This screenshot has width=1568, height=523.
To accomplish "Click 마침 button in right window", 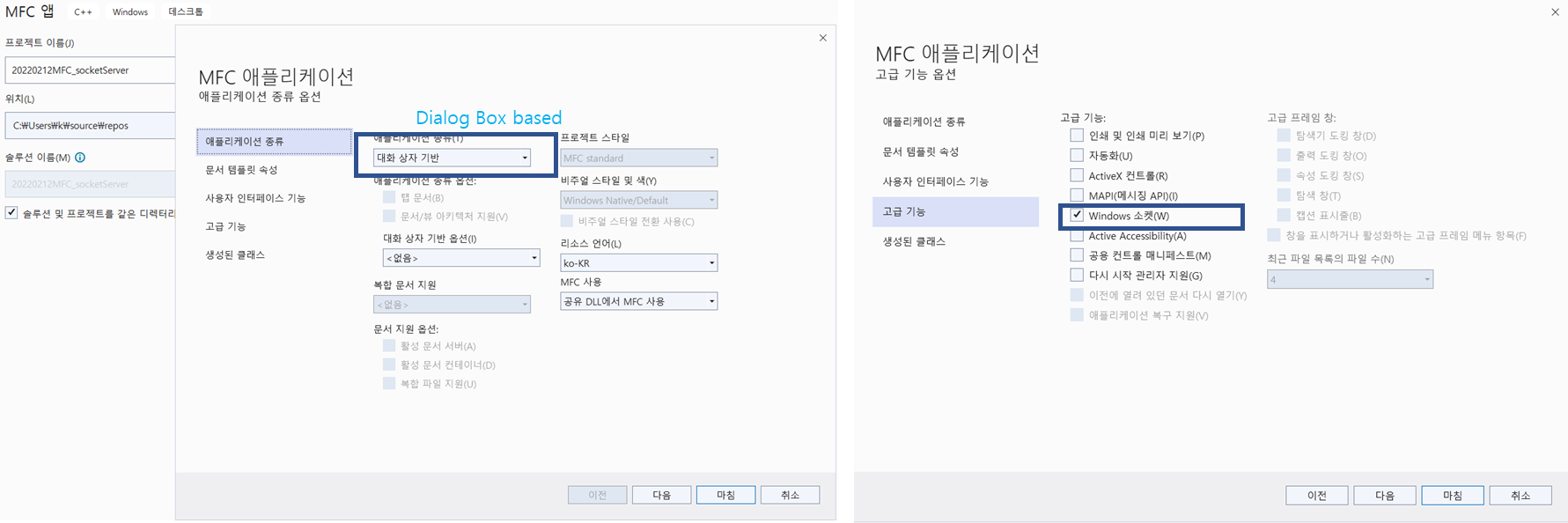I will pyautogui.click(x=1453, y=496).
